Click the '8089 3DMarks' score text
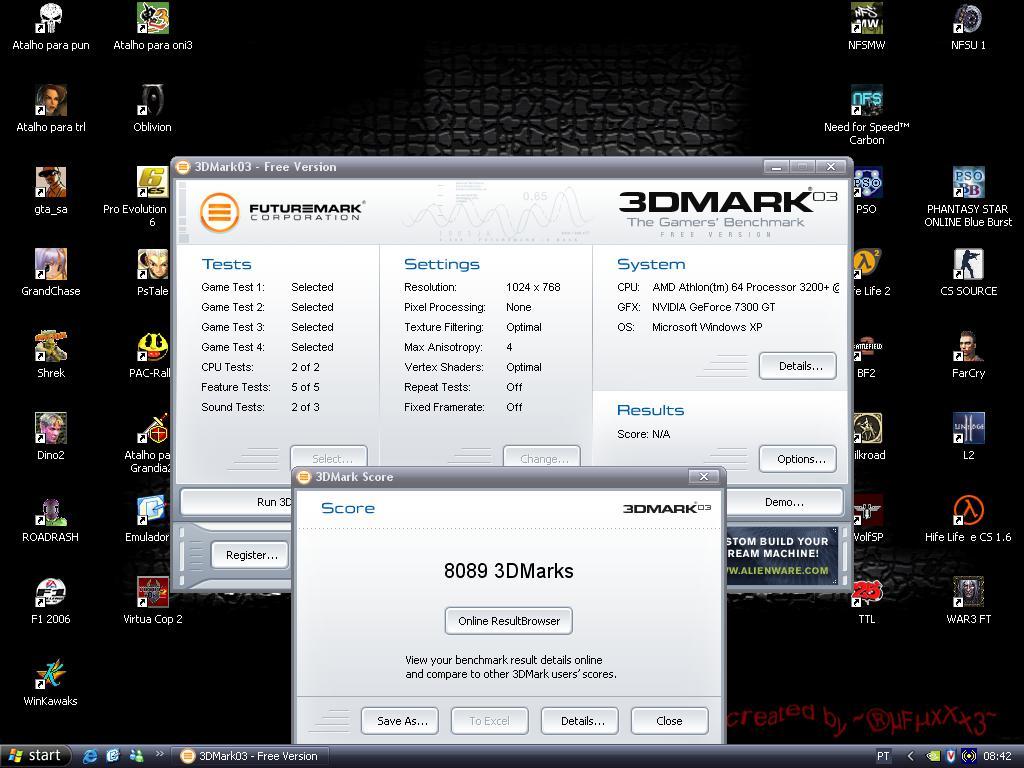Image resolution: width=1024 pixels, height=768 pixels. tap(509, 571)
